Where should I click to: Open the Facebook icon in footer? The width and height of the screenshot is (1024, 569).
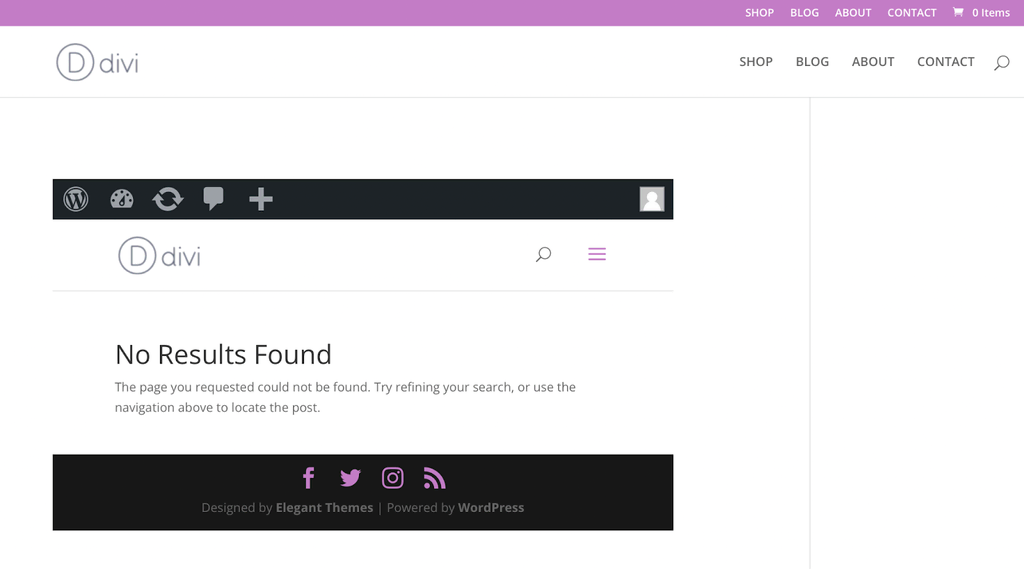pyautogui.click(x=308, y=478)
